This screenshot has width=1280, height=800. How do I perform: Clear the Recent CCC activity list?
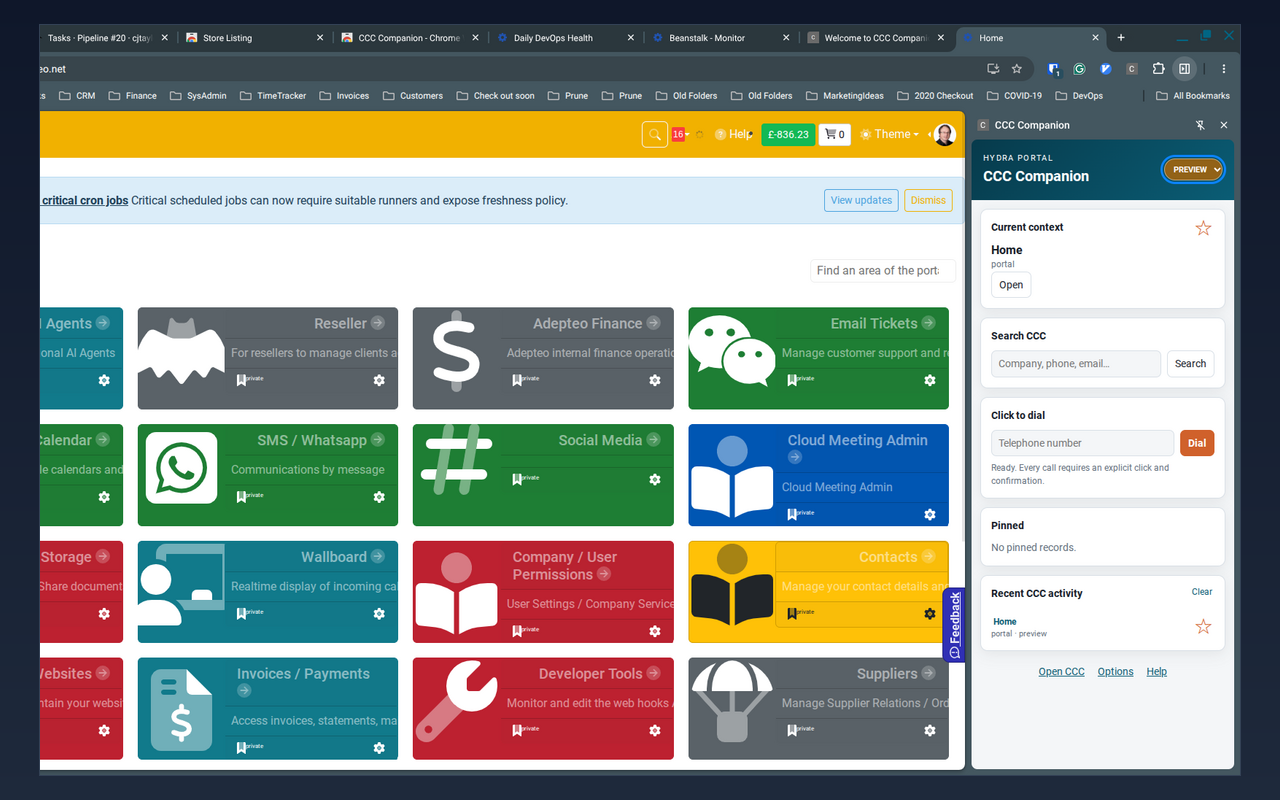coord(1202,592)
